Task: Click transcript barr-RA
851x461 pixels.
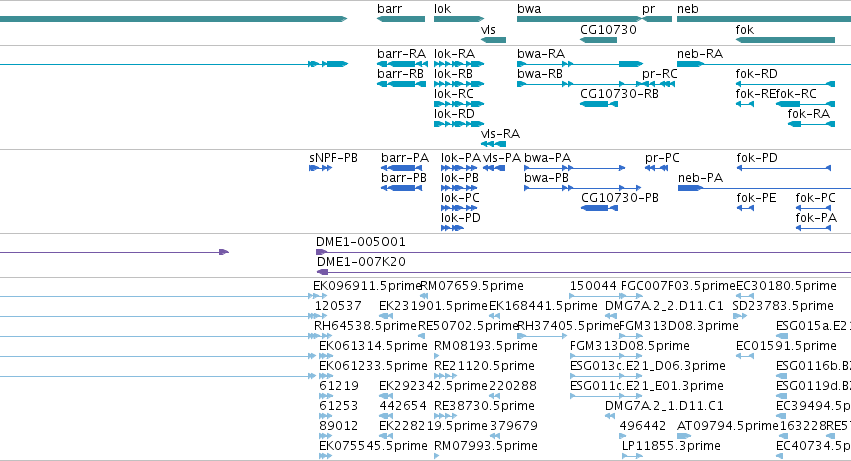Action: coord(402,64)
